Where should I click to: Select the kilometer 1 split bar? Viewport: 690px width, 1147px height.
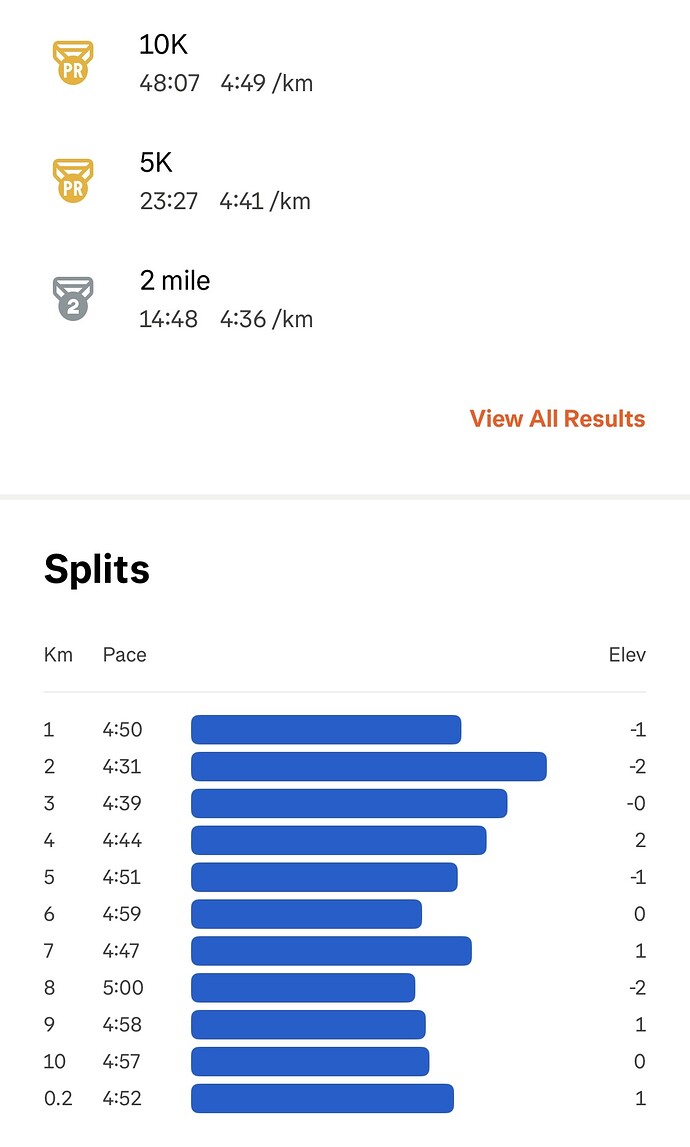click(326, 730)
